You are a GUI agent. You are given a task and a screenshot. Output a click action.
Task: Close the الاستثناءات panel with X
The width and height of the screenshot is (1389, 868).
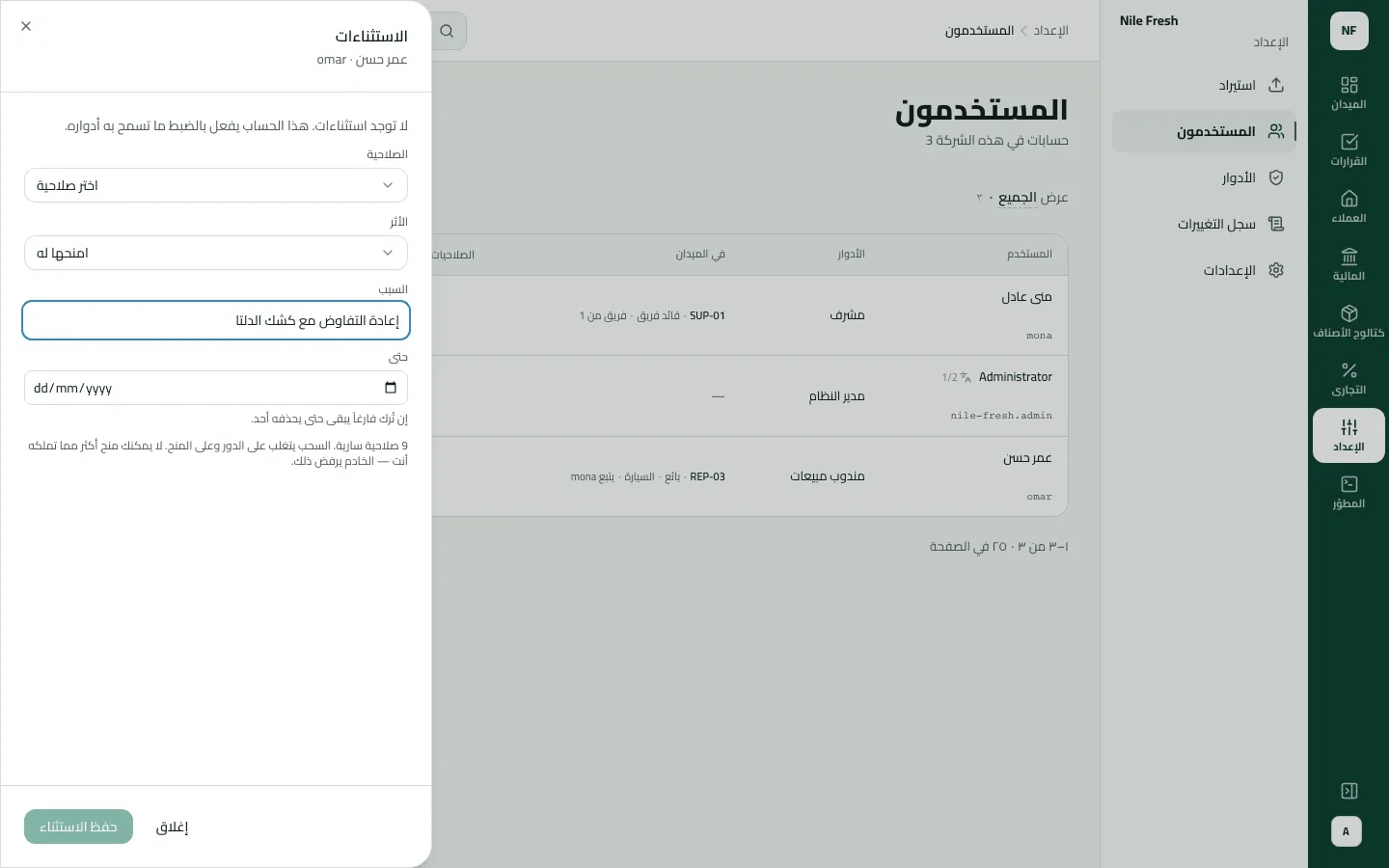[26, 26]
